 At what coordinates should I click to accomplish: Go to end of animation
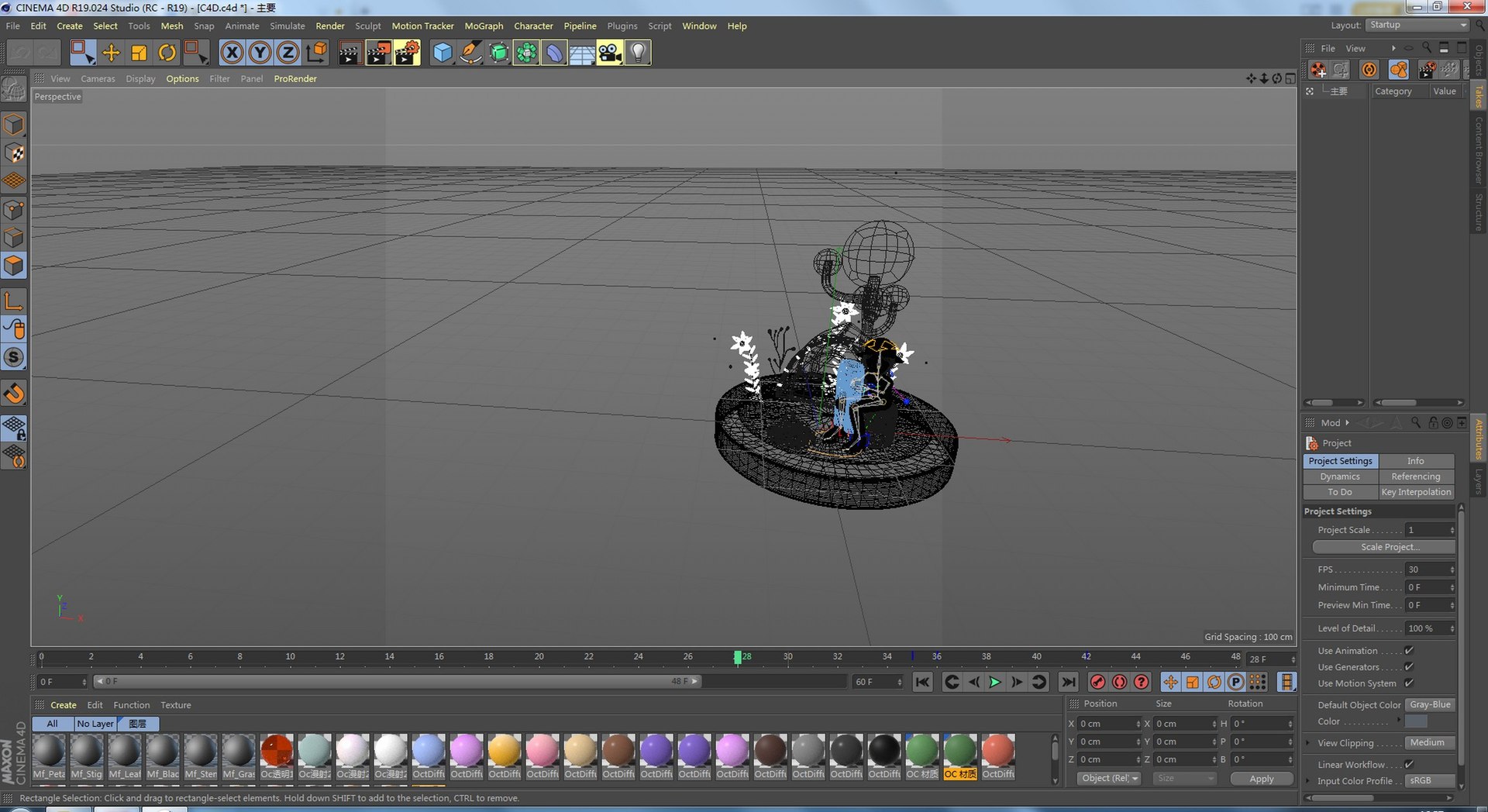pos(1069,682)
